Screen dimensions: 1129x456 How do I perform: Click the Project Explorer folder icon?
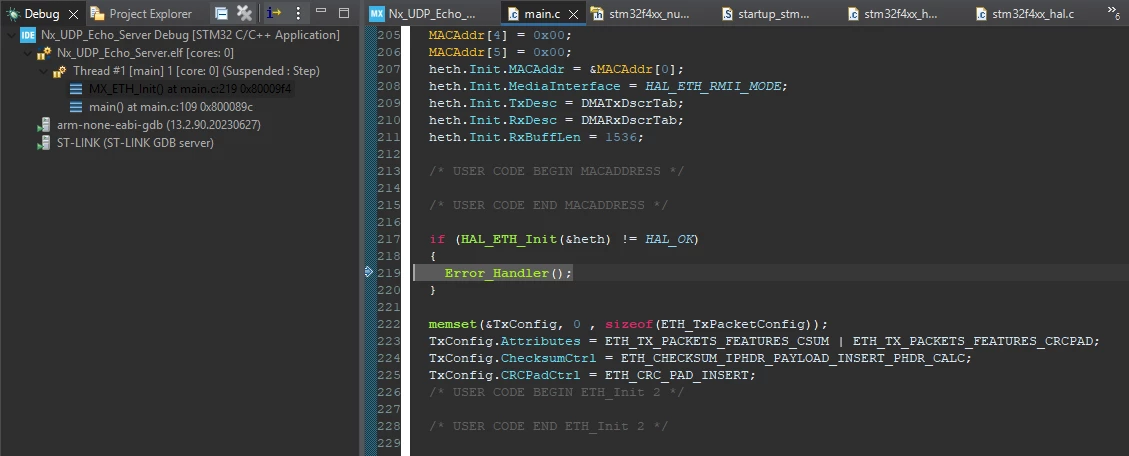(x=98, y=14)
